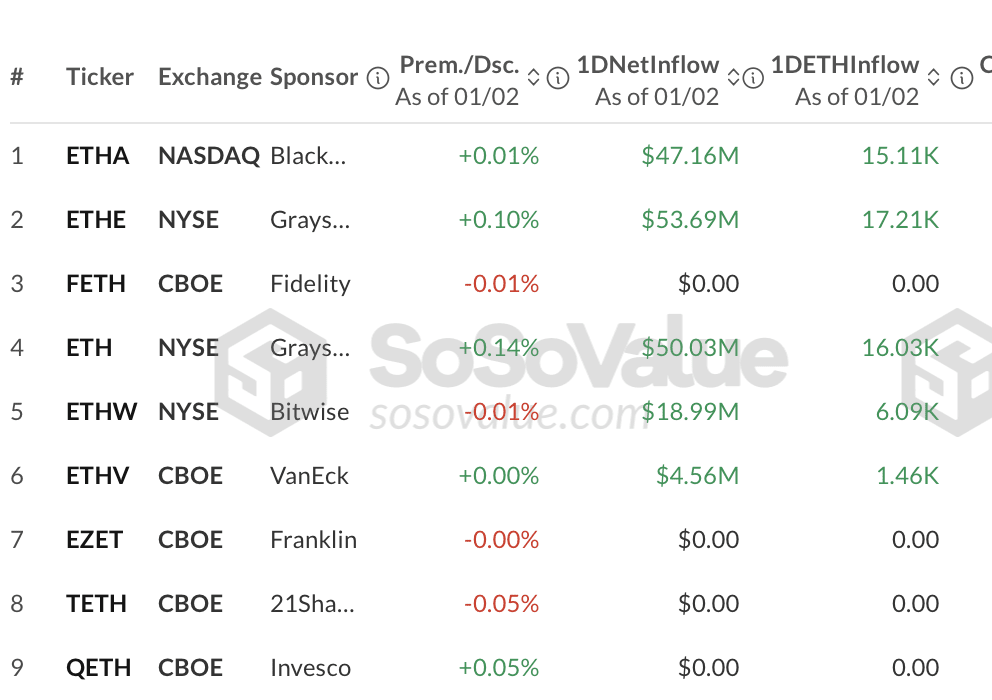Viewport: 992px width, 700px height.
Task: Open the ETHA ticker row
Action: tap(97, 156)
